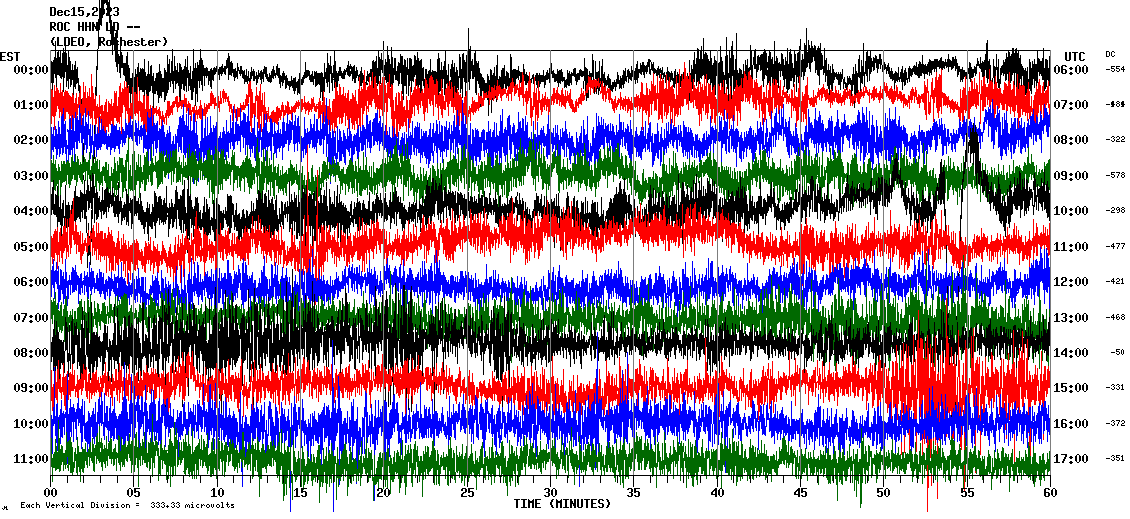Select the 00:00 EST row label
The width and height of the screenshot is (1130, 519).
(30, 69)
